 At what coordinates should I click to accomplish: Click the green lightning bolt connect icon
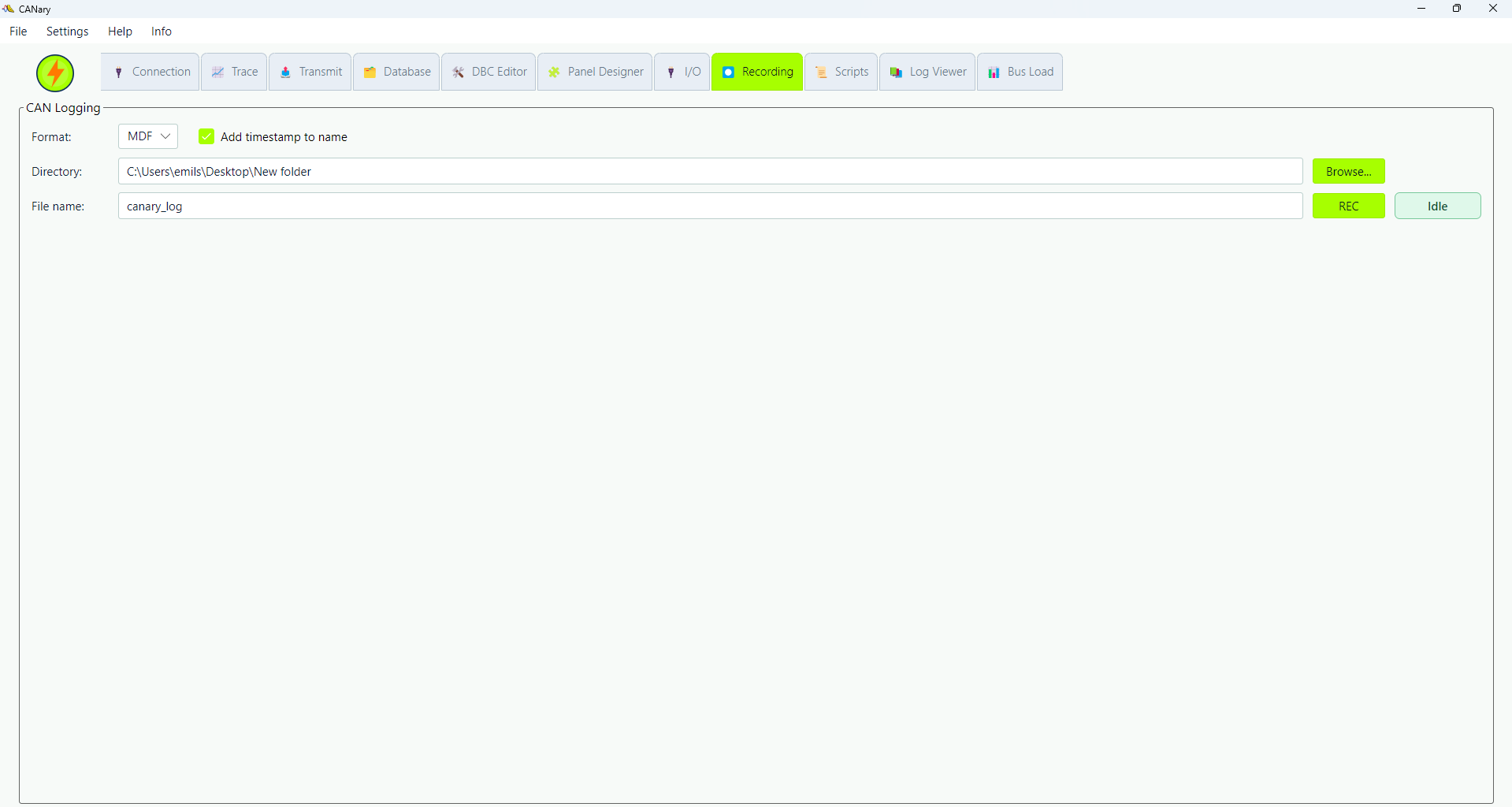(x=55, y=73)
